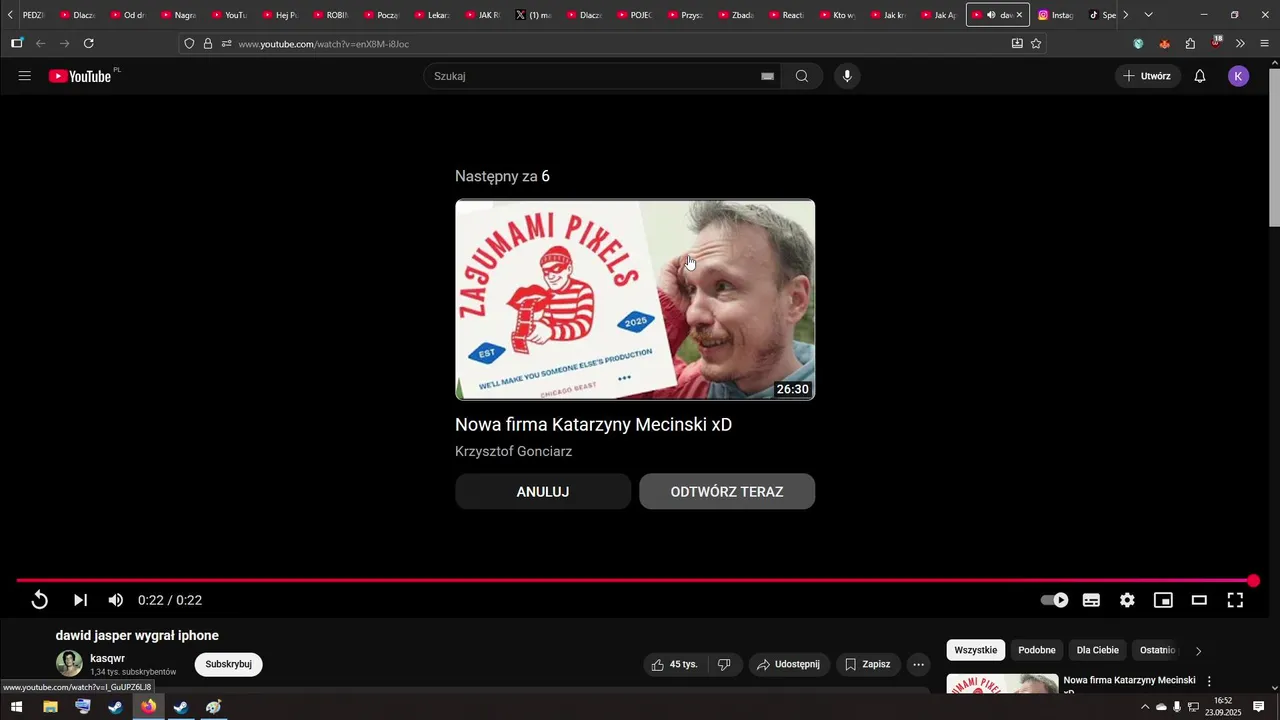This screenshot has width=1280, height=720.
Task: Reload the page in browser
Action: (89, 43)
